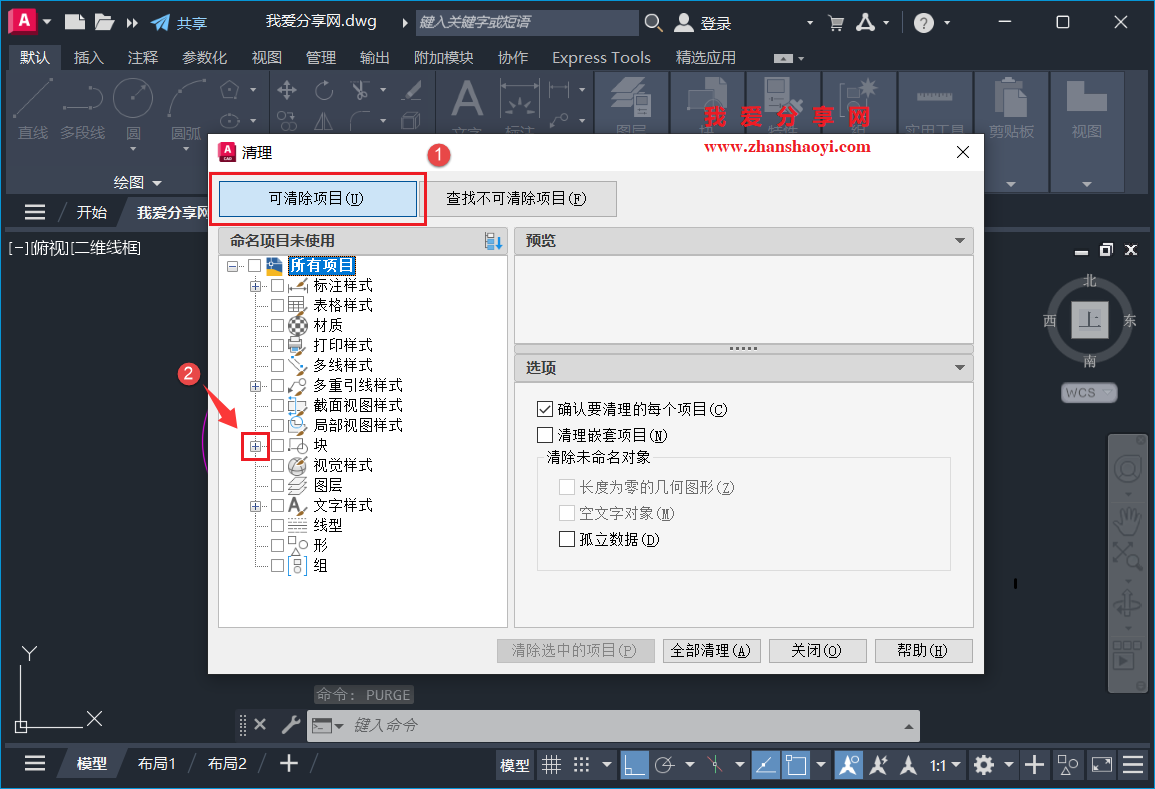Switch to 布局1 layout tab
The image size is (1155, 789).
click(156, 764)
